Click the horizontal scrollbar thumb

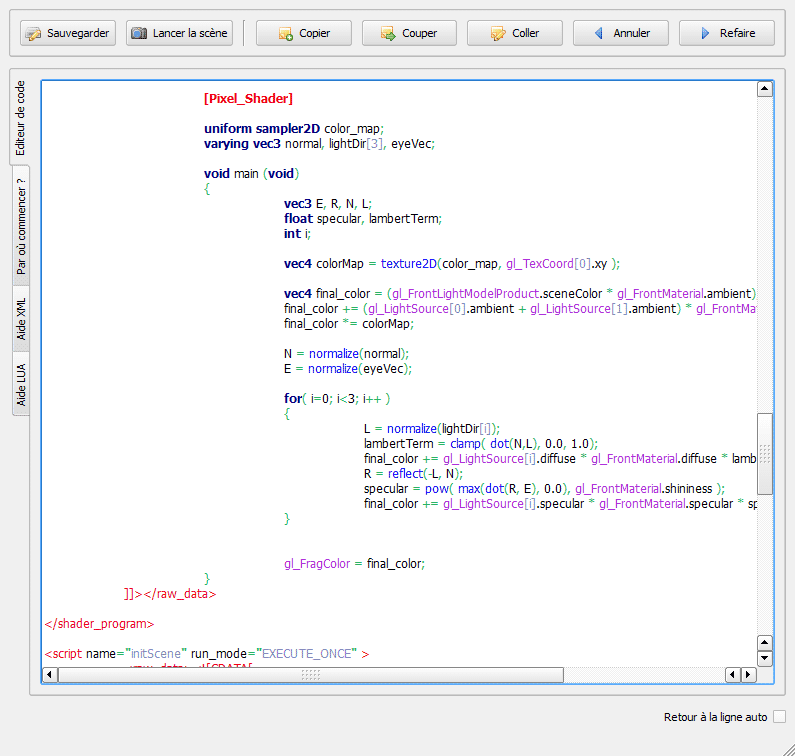click(311, 674)
